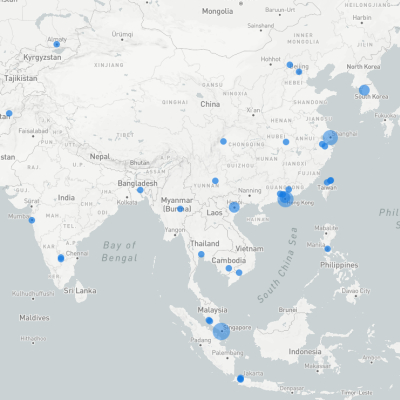Click the 'Kolkata' city label
The image size is (400, 400).
(x=127, y=202)
